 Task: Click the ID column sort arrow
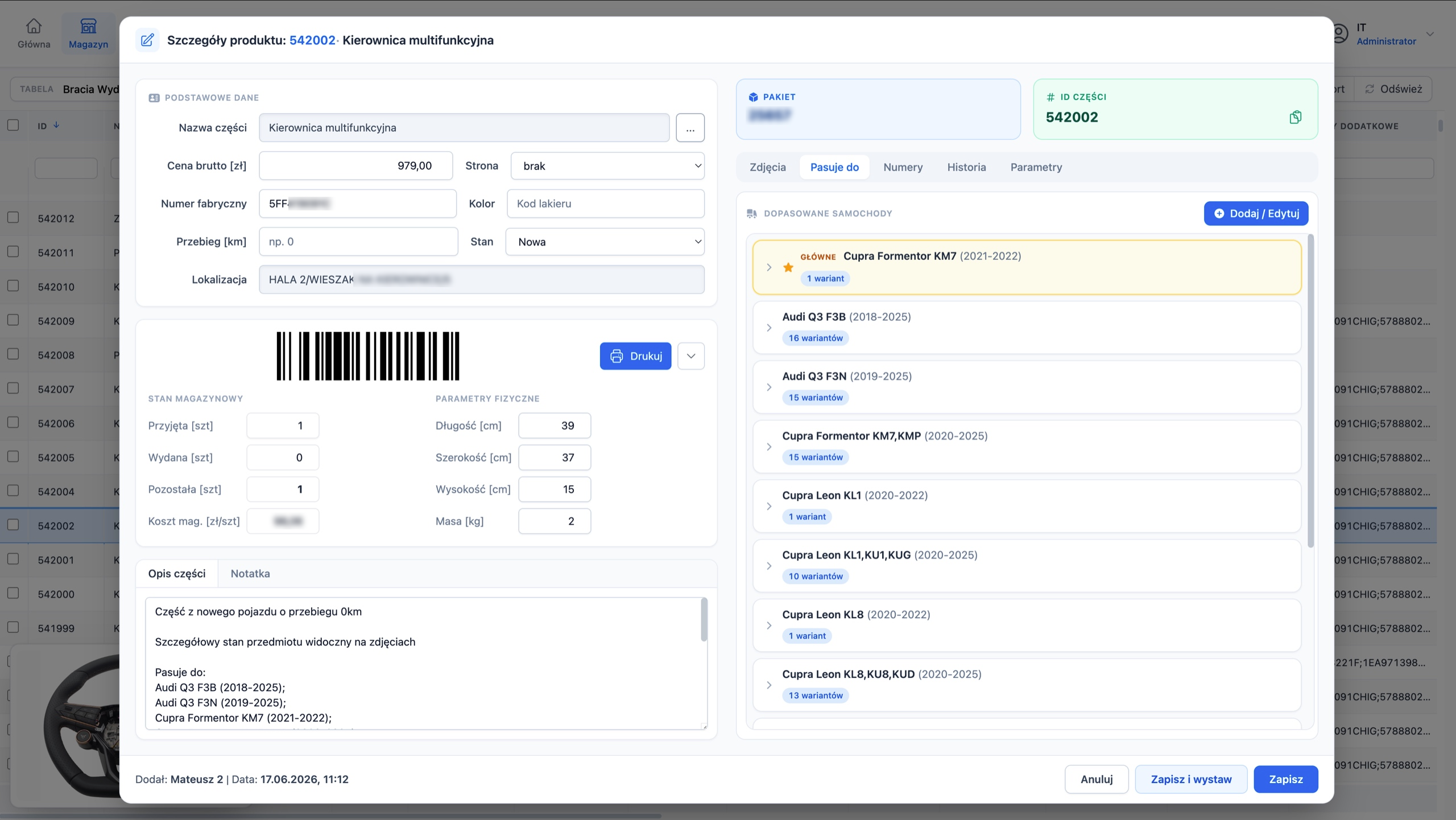56,125
